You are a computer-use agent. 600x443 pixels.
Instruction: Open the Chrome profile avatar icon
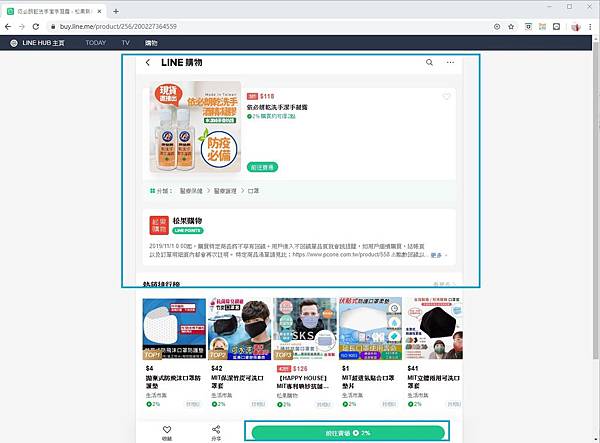(576, 27)
